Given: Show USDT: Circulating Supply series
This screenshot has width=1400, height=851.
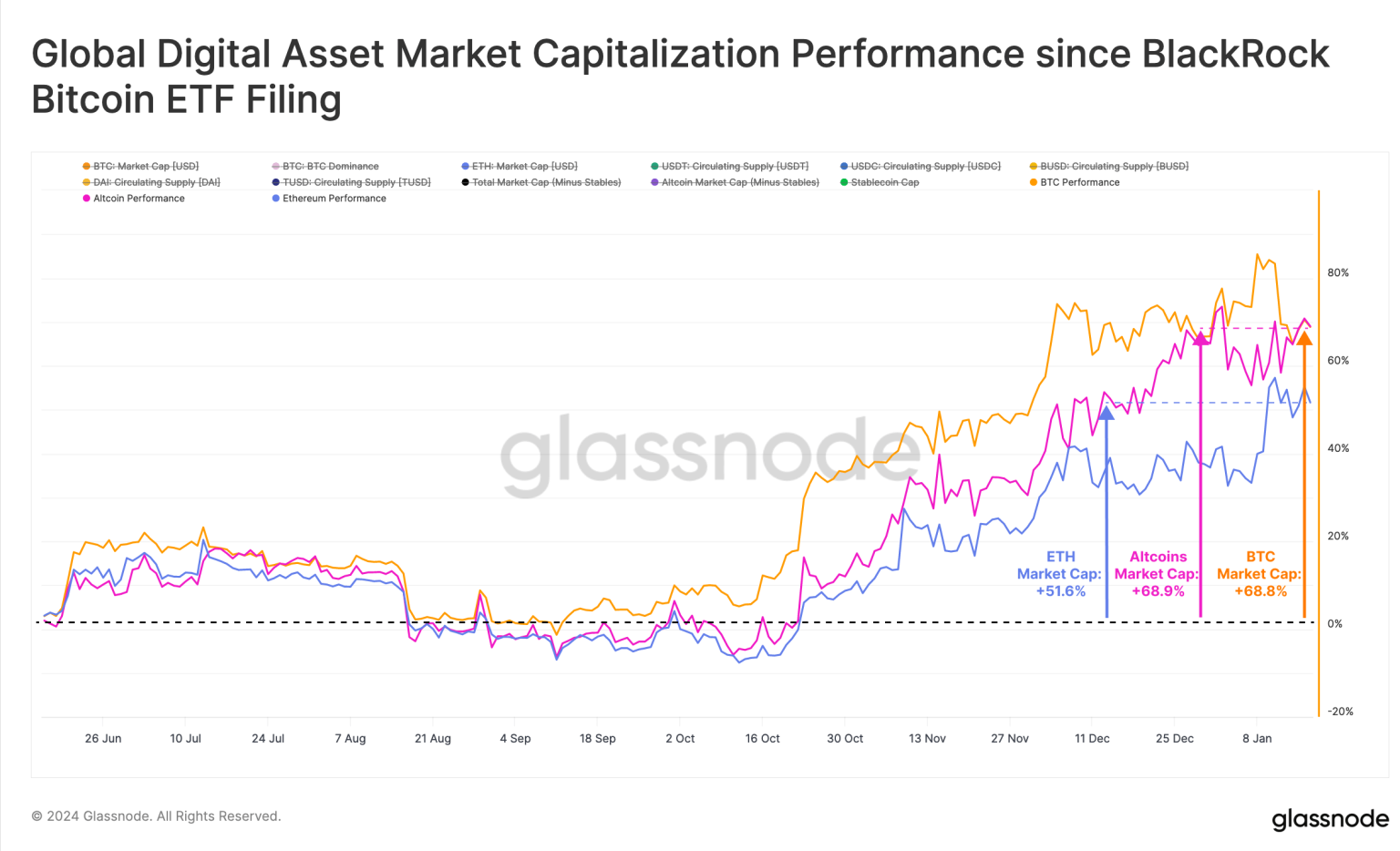Looking at the screenshot, I should (x=730, y=167).
